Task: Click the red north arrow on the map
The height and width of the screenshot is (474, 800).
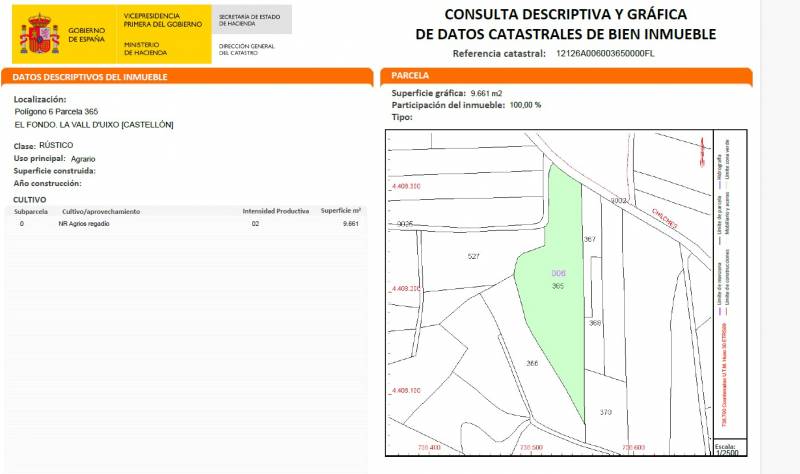Action: coord(703,151)
